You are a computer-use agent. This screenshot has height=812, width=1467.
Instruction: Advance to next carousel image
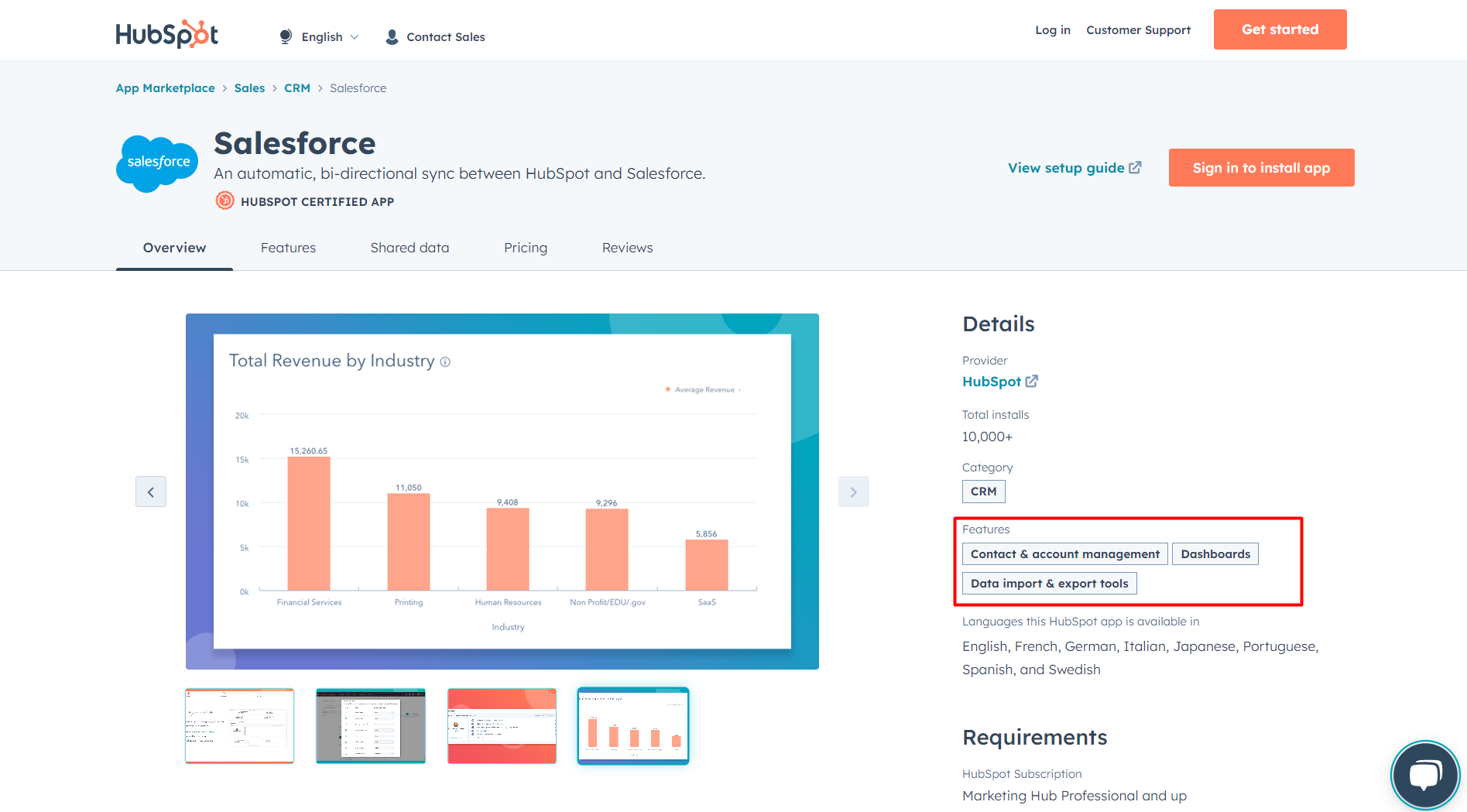point(853,492)
